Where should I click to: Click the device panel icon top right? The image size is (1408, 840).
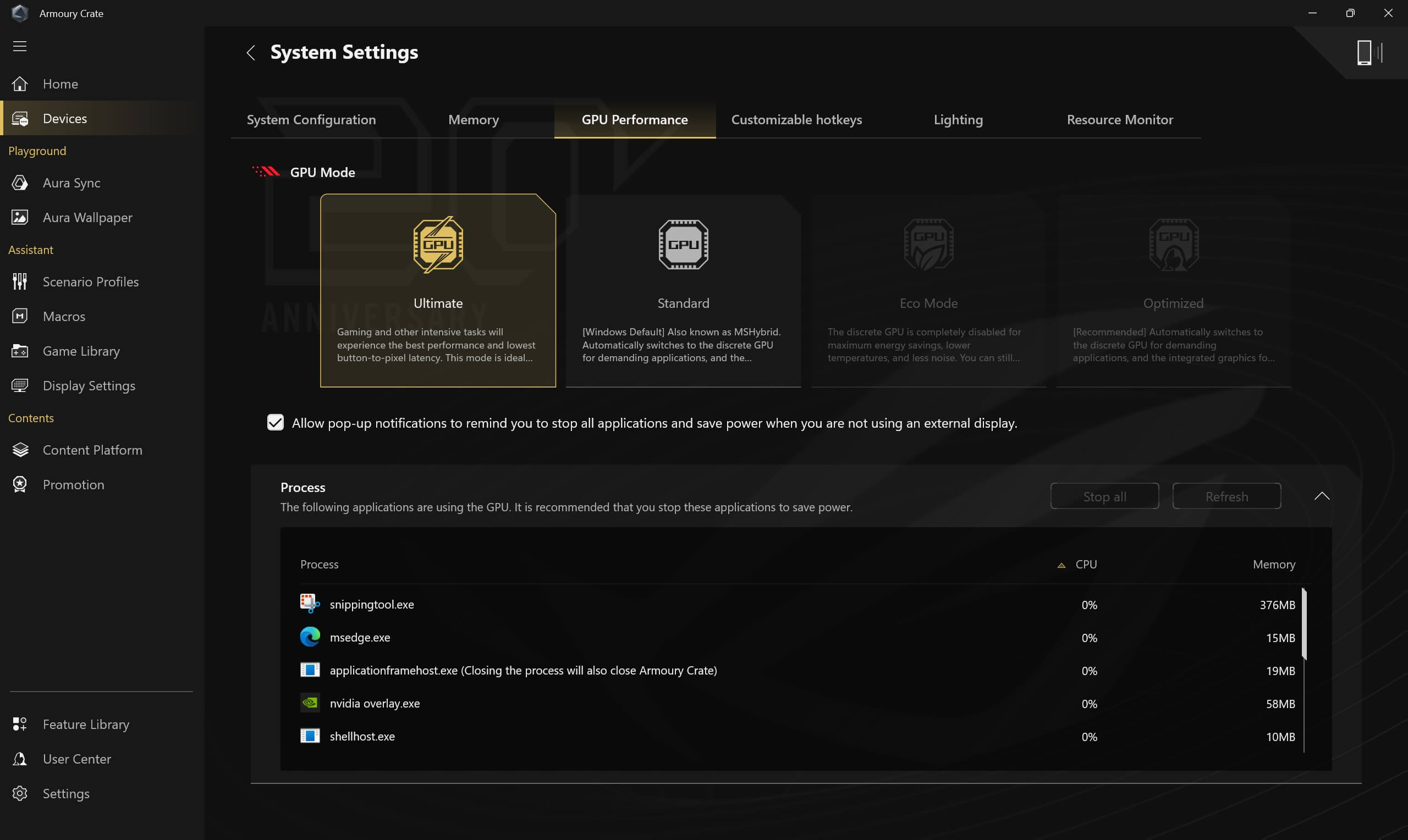(1370, 53)
